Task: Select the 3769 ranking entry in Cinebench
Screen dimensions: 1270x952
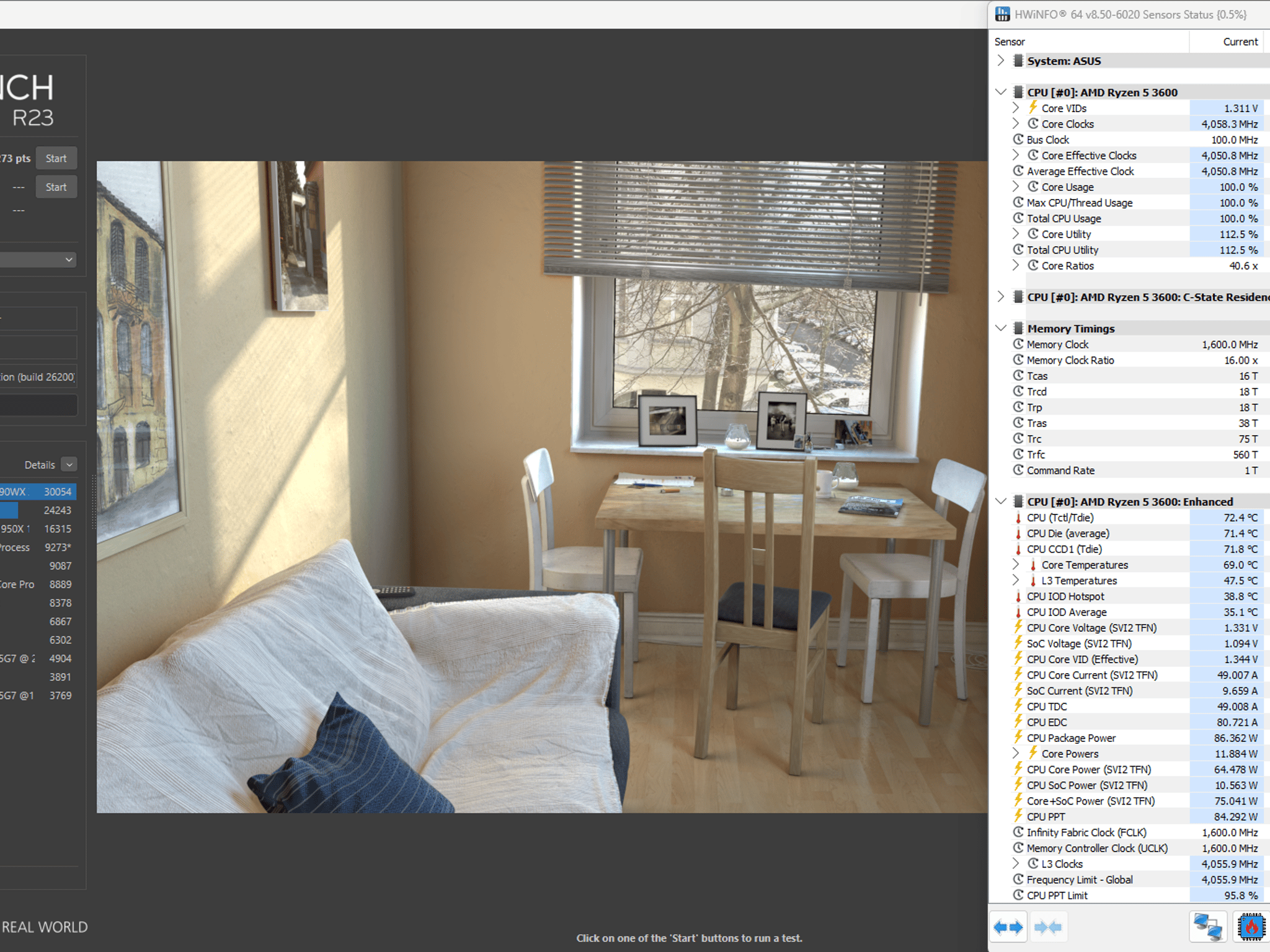Action: (38, 695)
